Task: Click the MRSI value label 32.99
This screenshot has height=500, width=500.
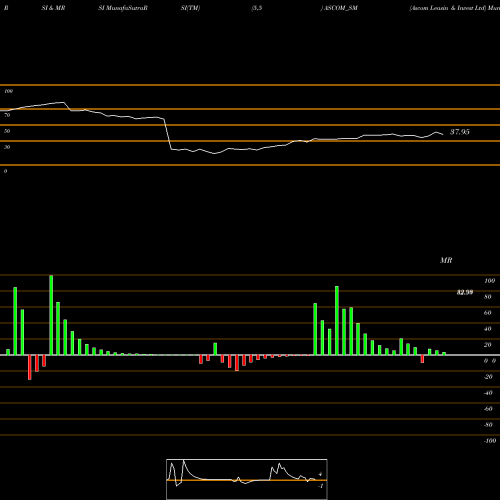Action: pos(465,292)
